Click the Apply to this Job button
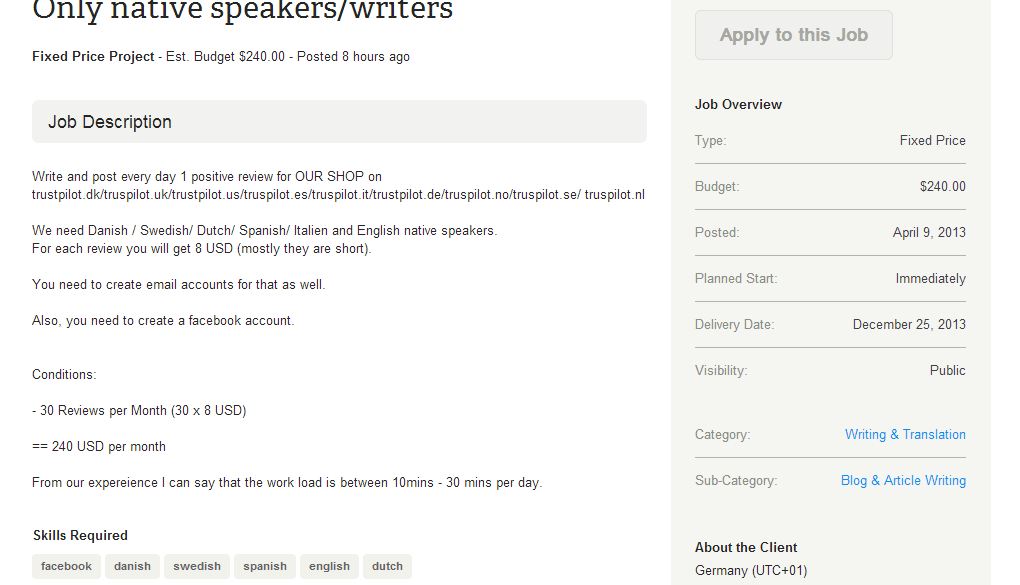Screen dimensions: 1020x585 click(x=793, y=35)
